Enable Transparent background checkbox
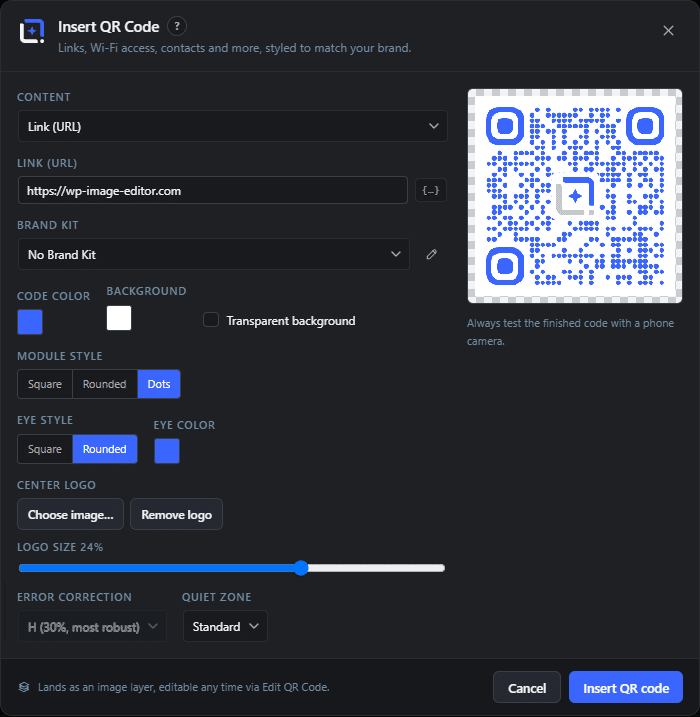 point(211,320)
